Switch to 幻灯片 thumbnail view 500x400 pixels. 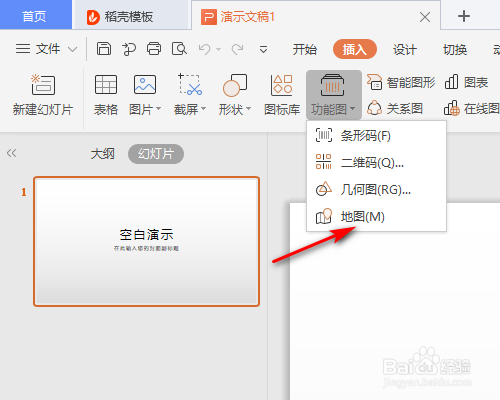click(156, 154)
